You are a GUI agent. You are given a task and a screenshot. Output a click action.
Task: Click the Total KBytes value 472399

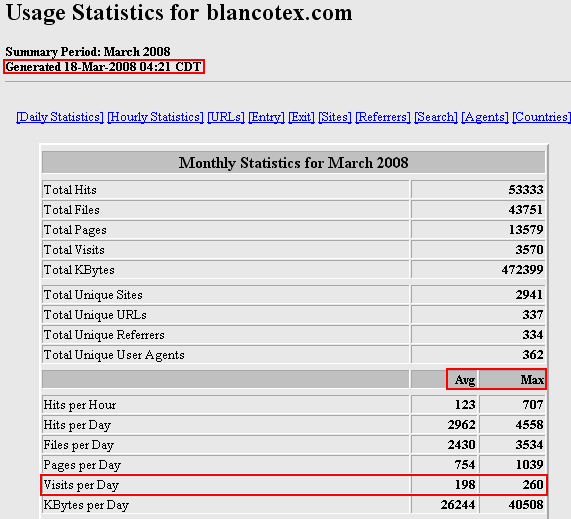522,270
